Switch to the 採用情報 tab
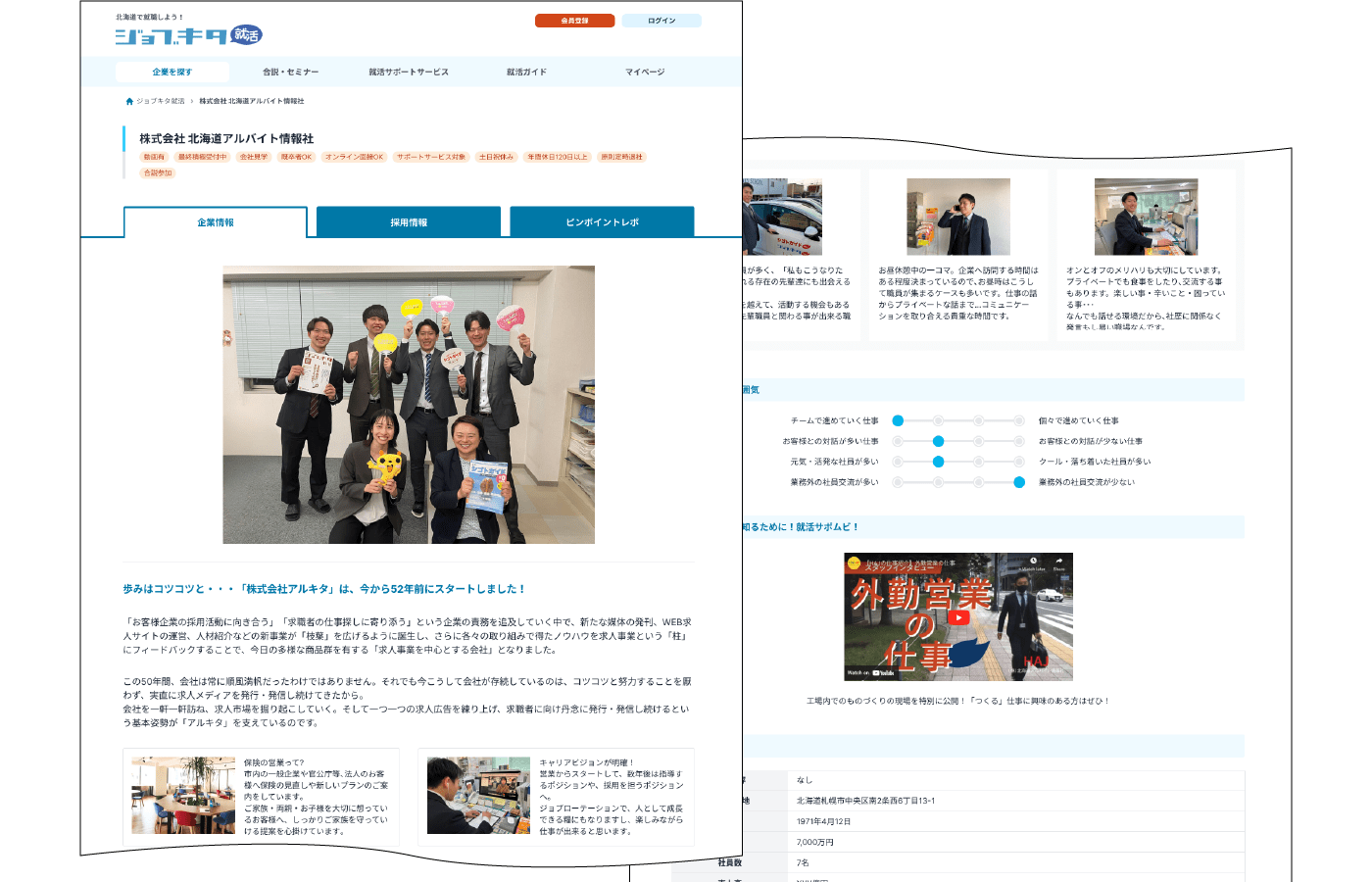1372x882 pixels. click(409, 222)
